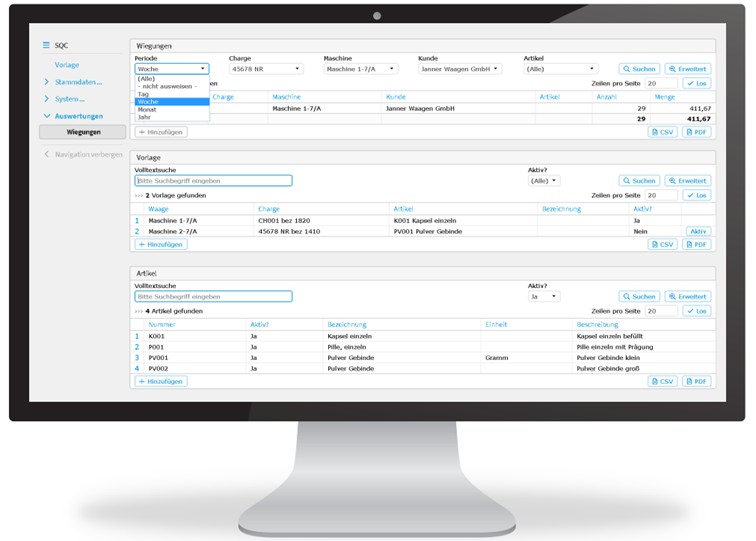756x541 pixels.
Task: Click the SQC hamburger menu icon
Action: 46,46
